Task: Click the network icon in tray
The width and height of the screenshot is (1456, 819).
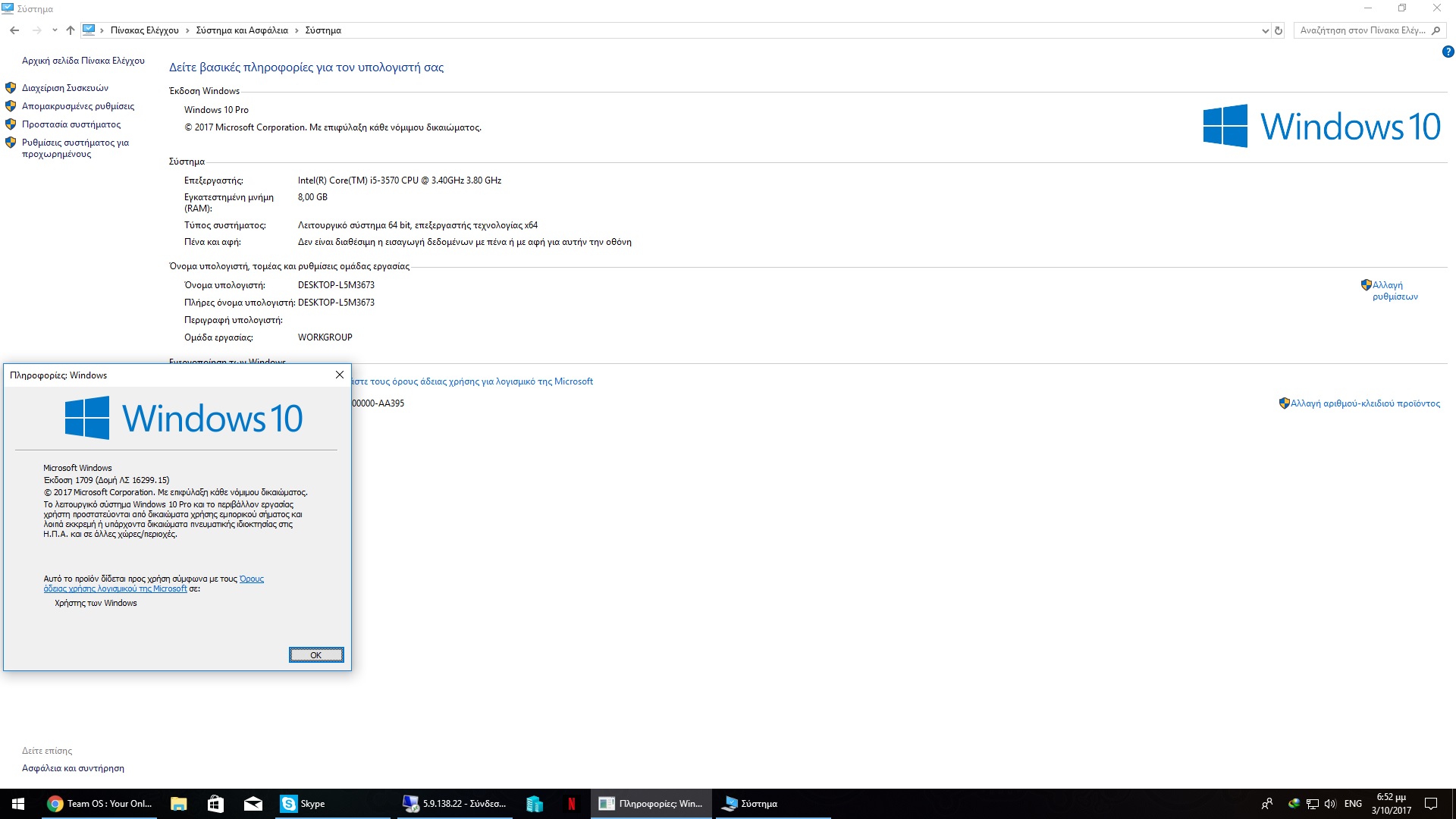Action: tap(1313, 804)
